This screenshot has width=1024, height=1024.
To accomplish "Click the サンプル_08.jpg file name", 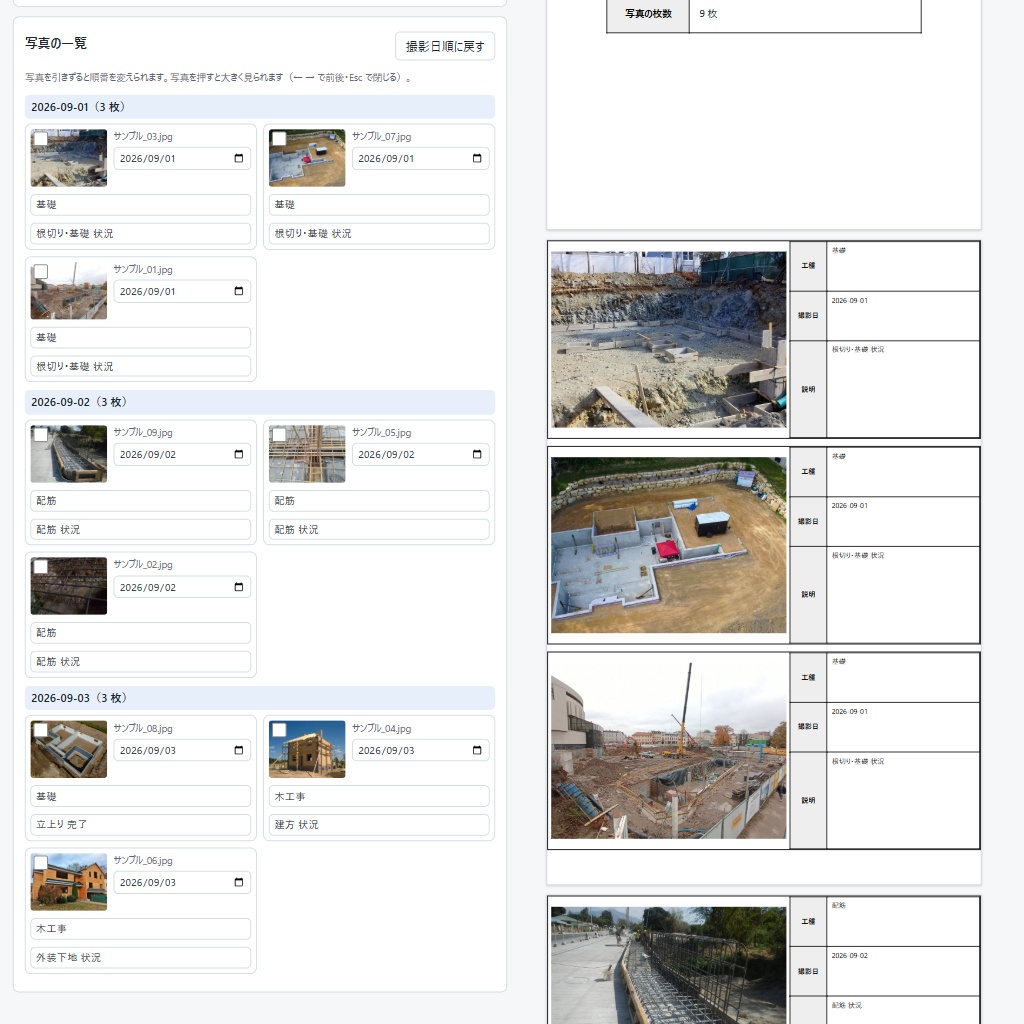I will (143, 728).
